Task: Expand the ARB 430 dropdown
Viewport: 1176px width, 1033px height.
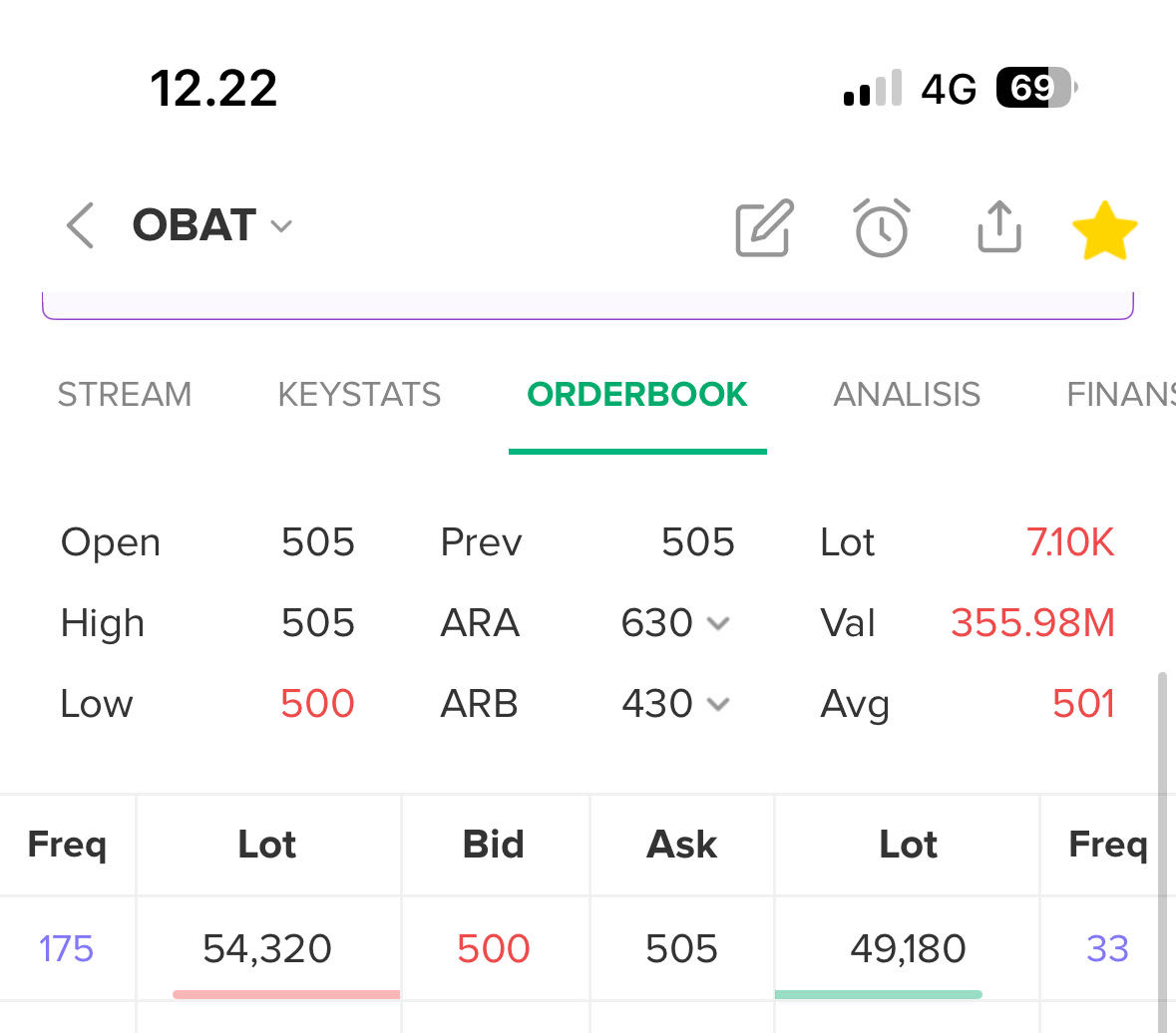Action: [718, 703]
